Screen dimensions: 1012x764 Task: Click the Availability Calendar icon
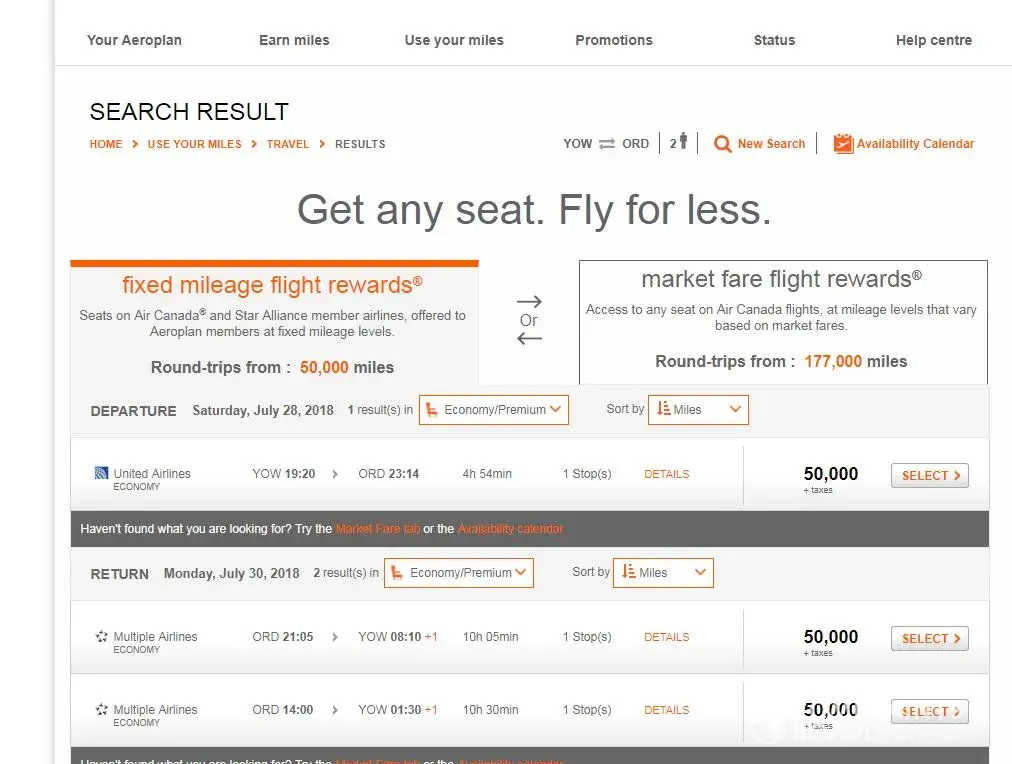coord(843,144)
